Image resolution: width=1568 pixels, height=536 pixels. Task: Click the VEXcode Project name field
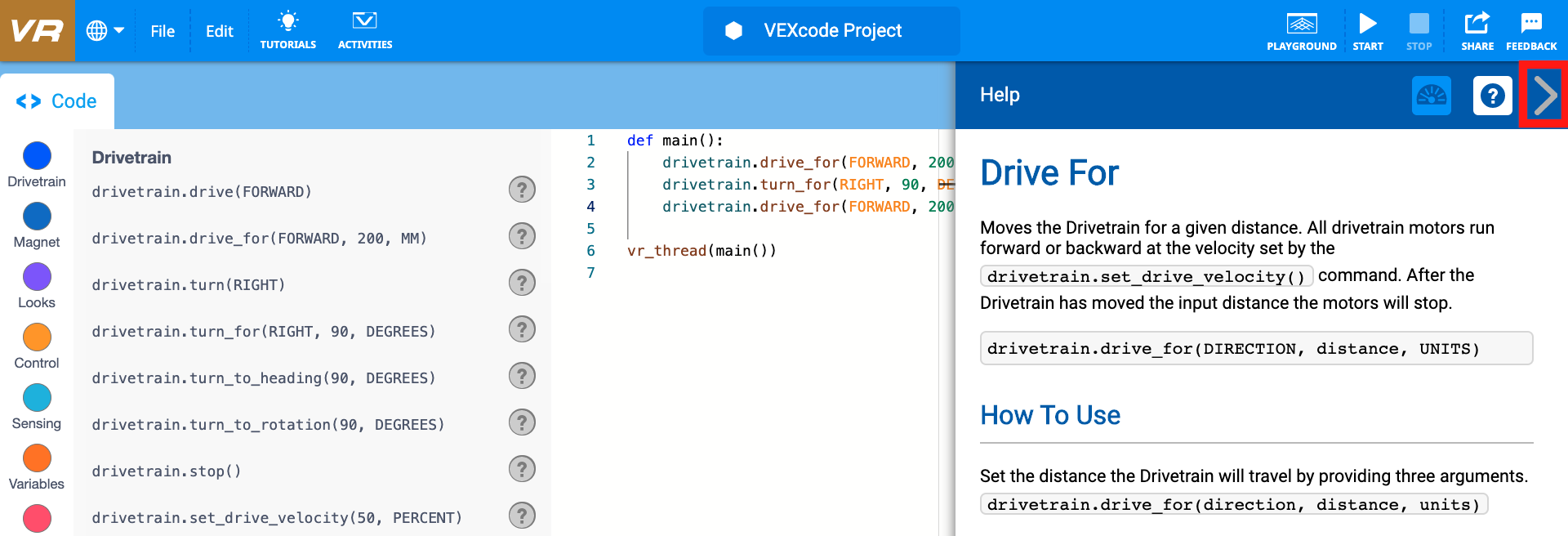click(831, 31)
